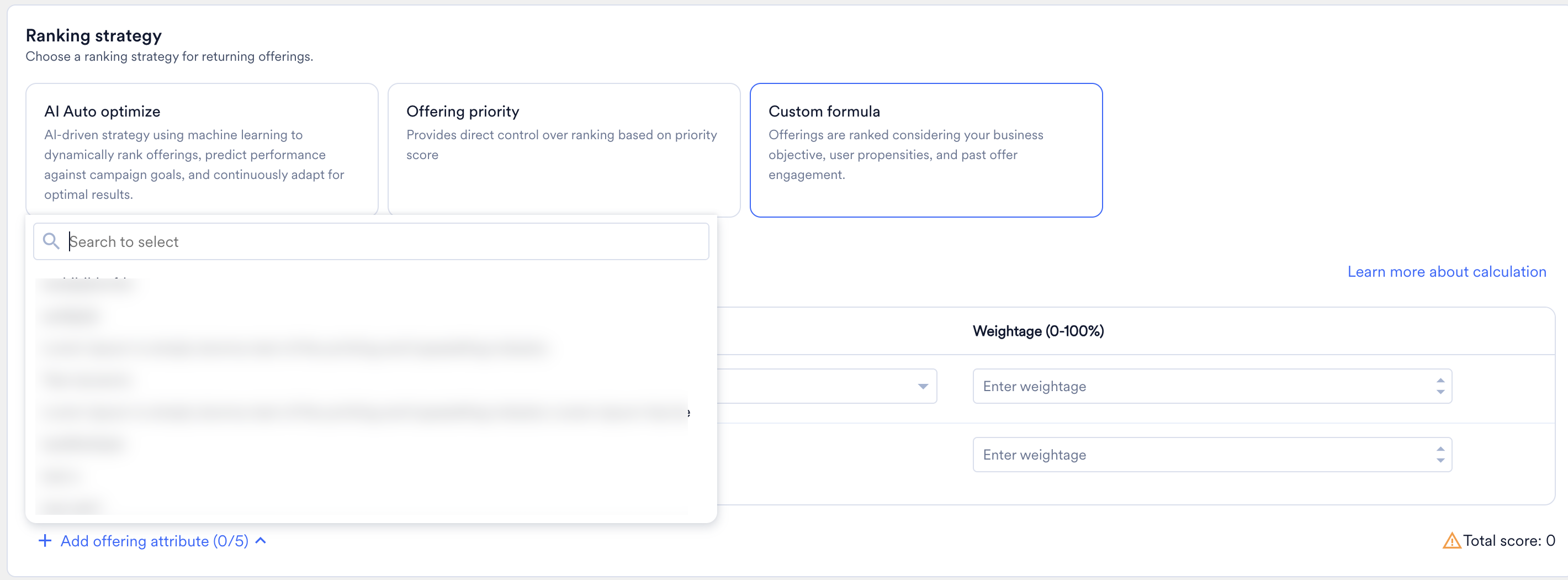Open Learn more about calculation link
This screenshot has height=580, width=1568.
pos(1447,272)
